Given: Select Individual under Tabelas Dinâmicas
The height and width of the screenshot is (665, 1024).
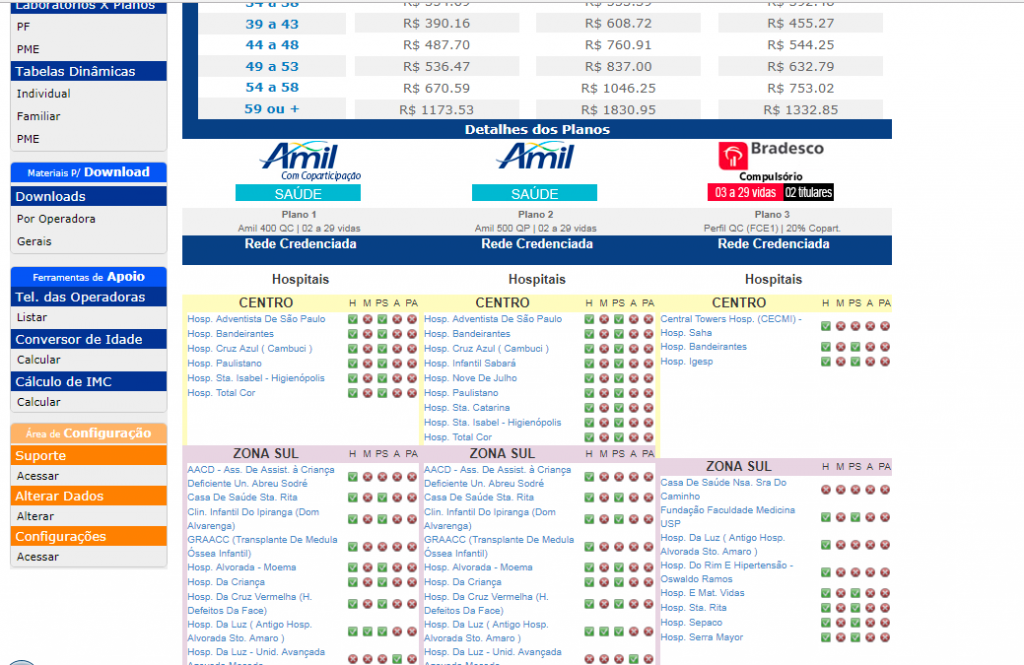Looking at the screenshot, I should click(x=44, y=93).
